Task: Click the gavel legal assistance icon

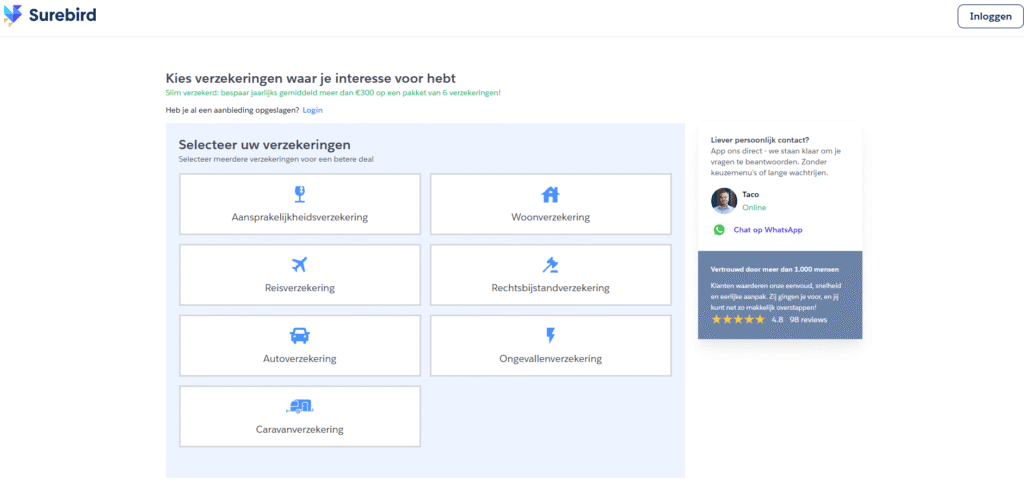Action: (550, 265)
